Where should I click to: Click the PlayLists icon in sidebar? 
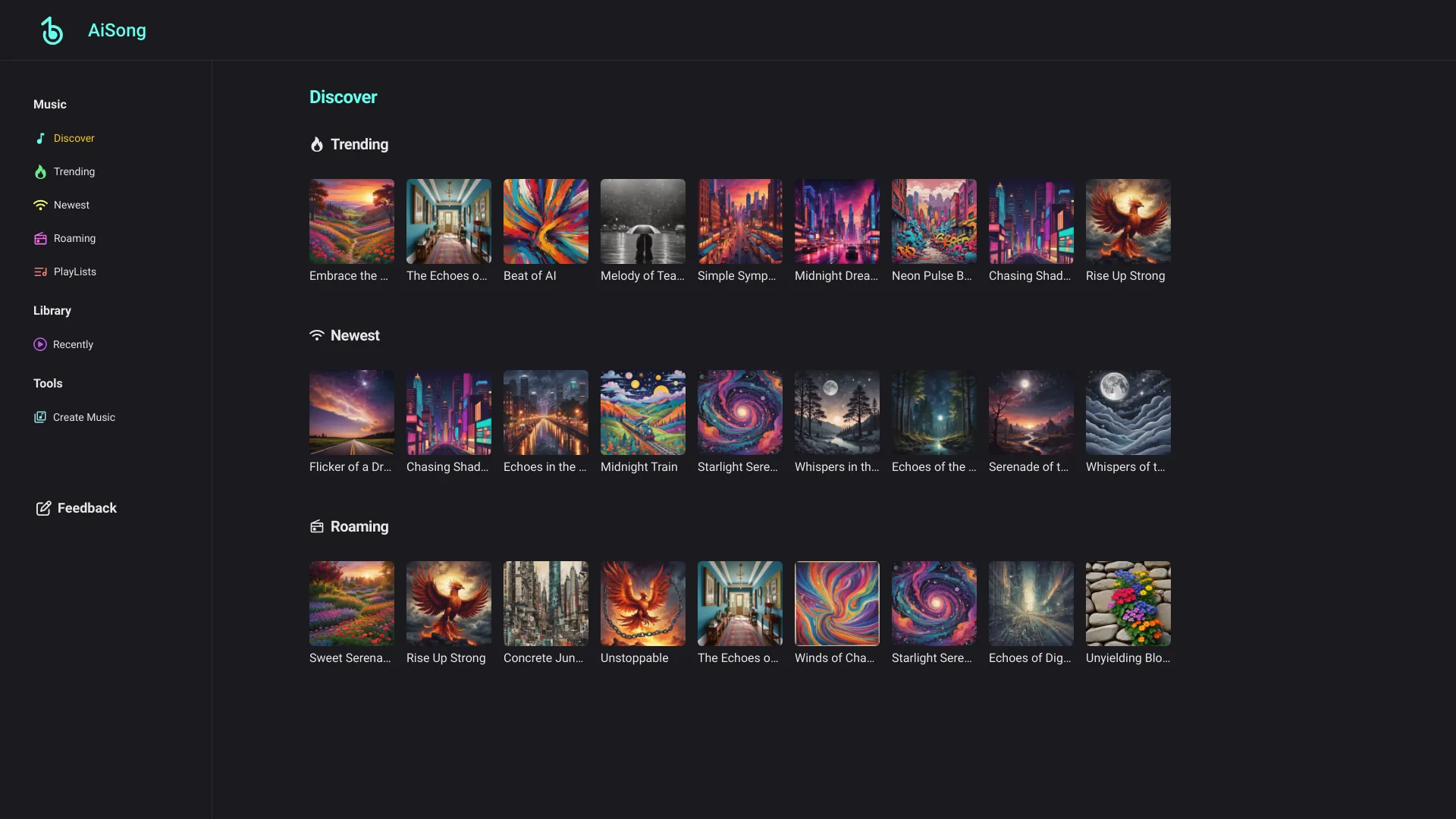tap(40, 271)
